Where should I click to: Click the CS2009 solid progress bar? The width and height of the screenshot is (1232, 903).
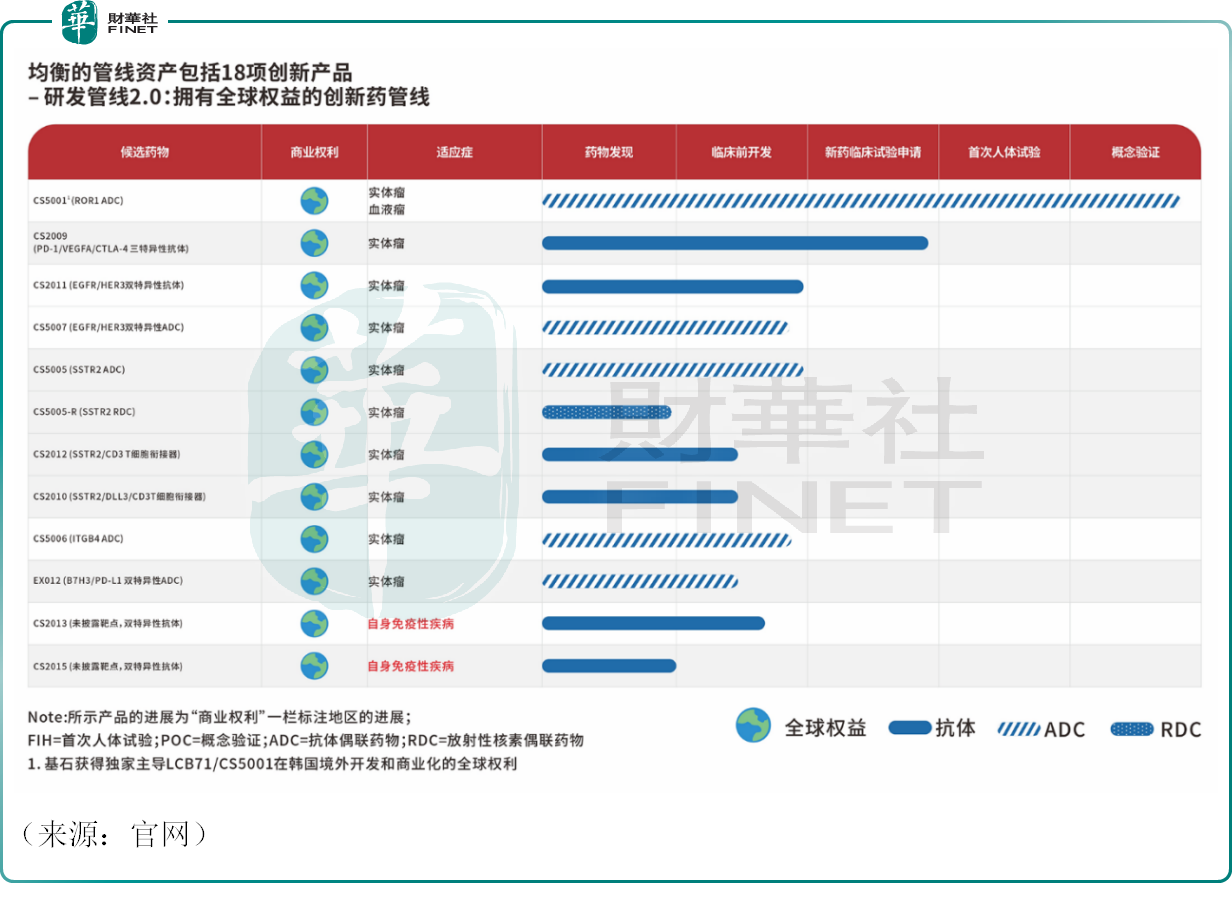coord(735,243)
